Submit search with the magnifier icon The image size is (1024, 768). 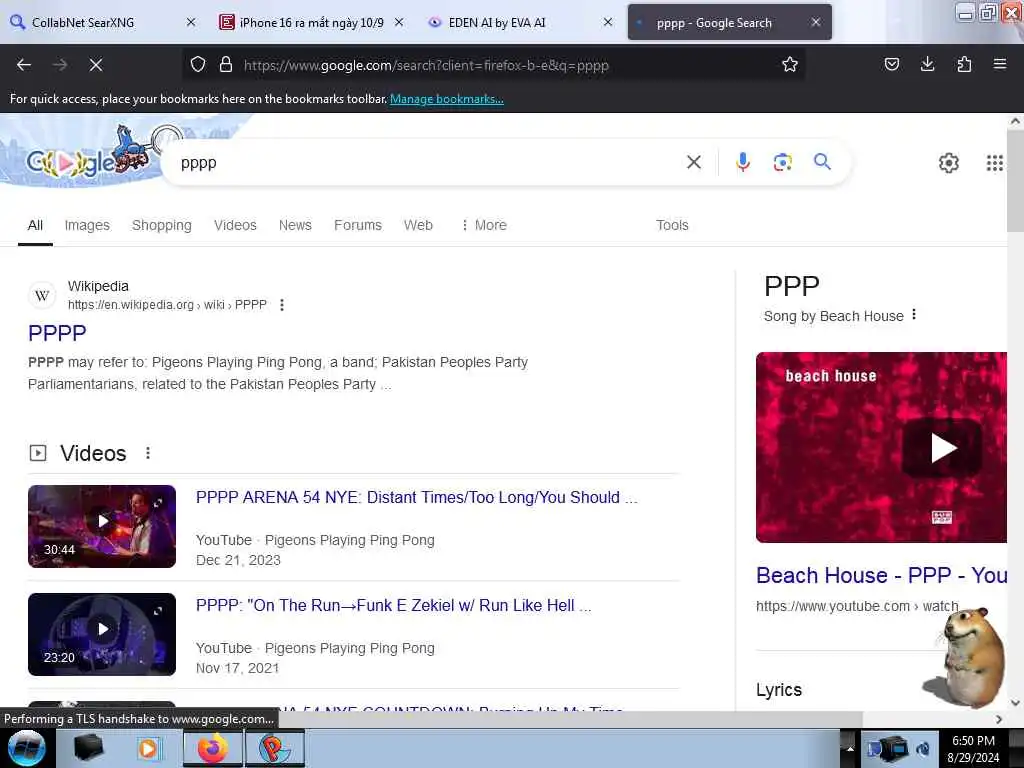pos(822,161)
